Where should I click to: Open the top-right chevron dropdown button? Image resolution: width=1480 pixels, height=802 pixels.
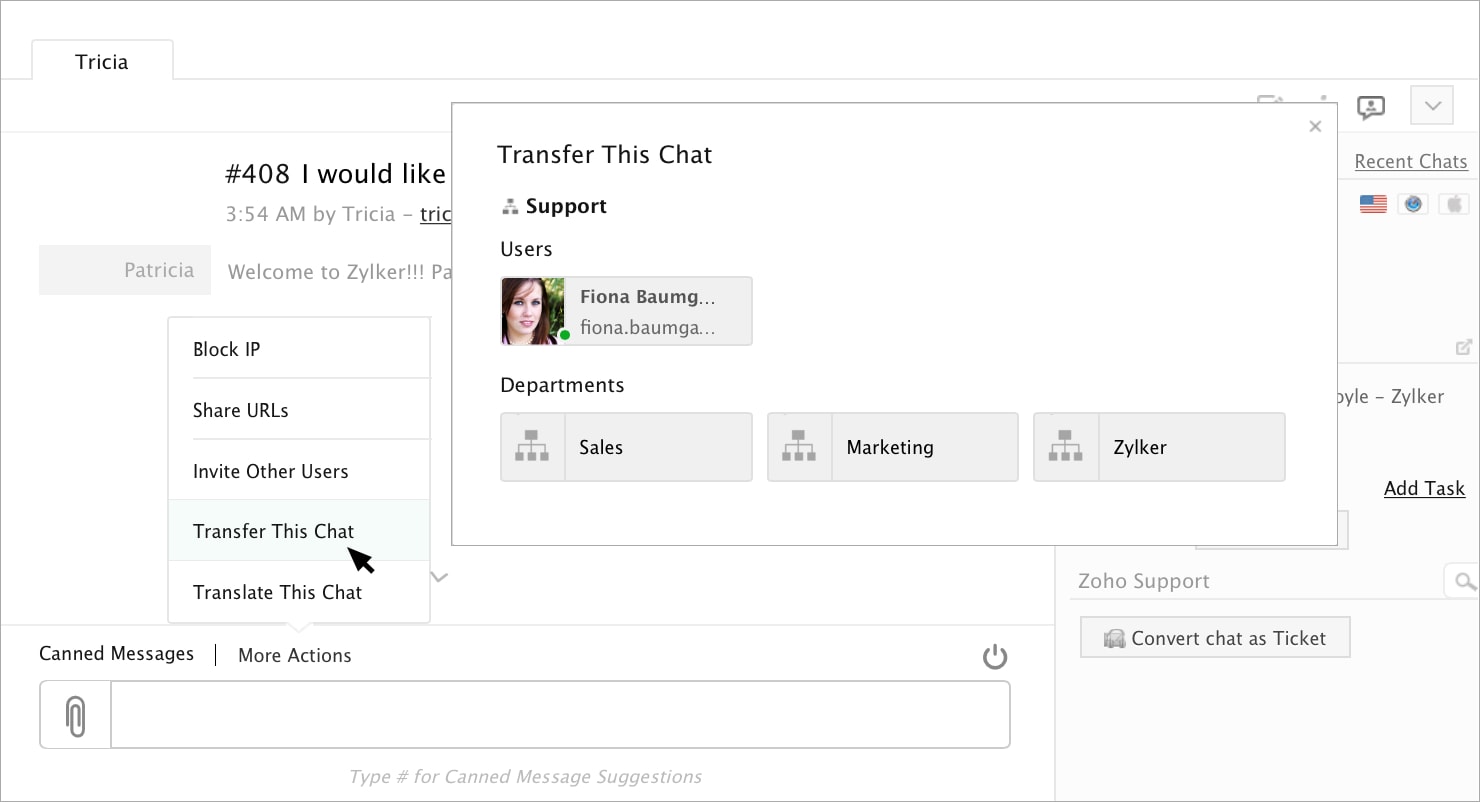(1432, 105)
